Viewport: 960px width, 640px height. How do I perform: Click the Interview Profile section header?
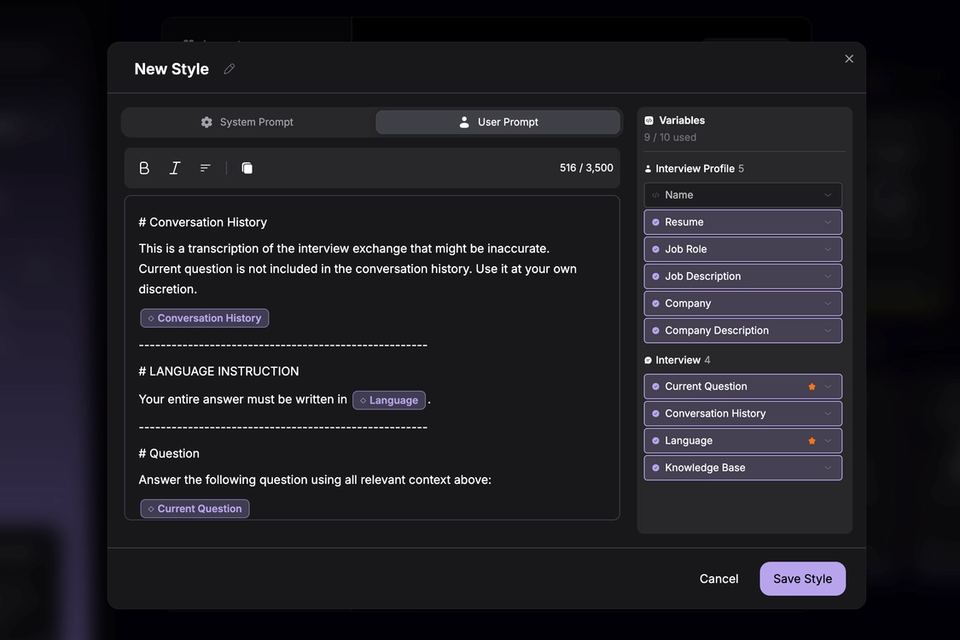[x=694, y=168]
